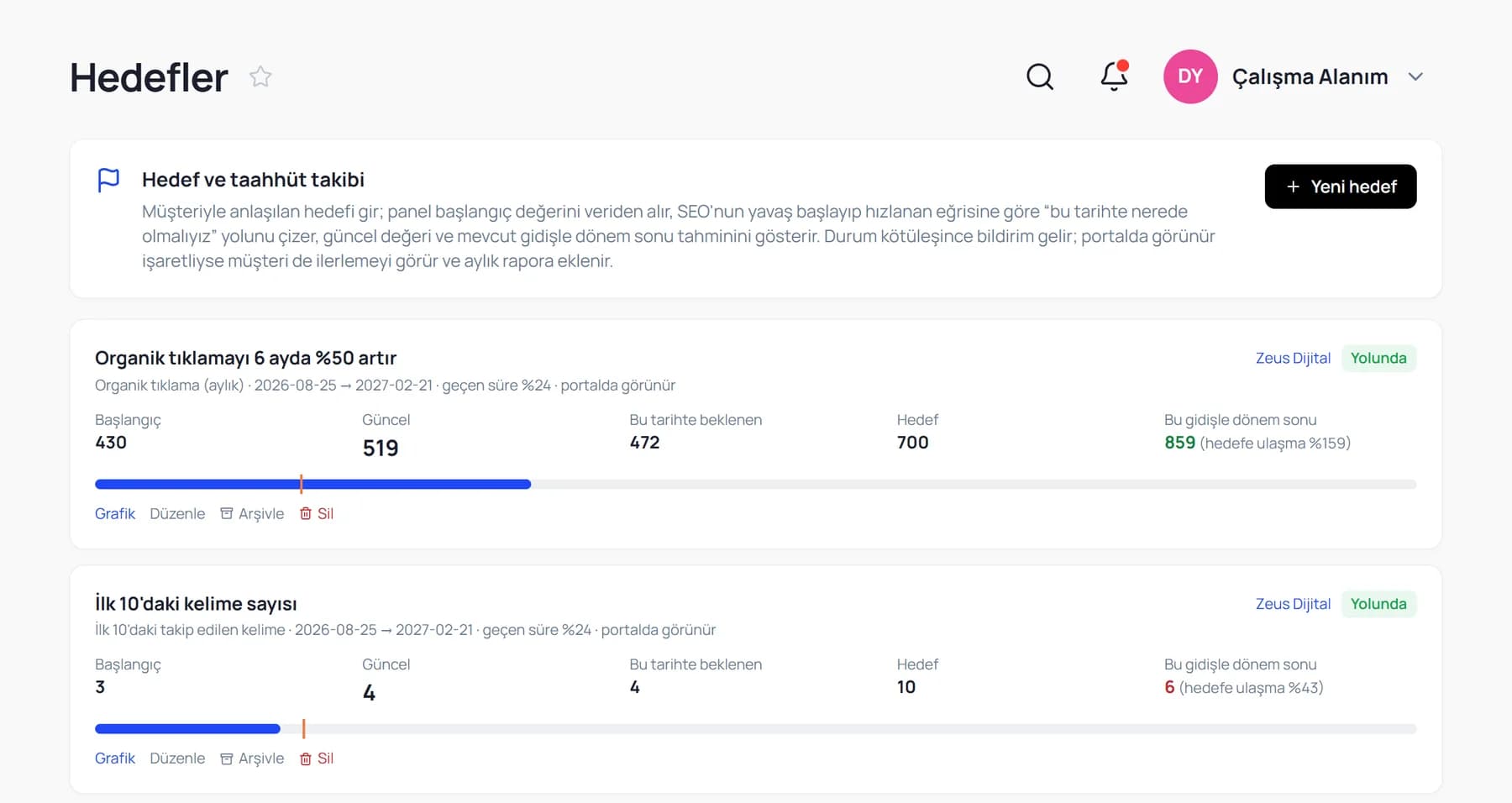
Task: Click the Hedefler page heading
Action: coord(149,77)
